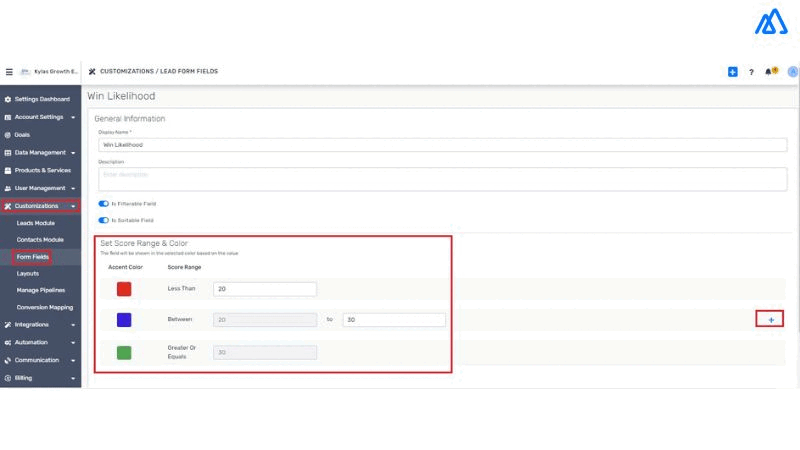Go to Leads Module

(36, 223)
